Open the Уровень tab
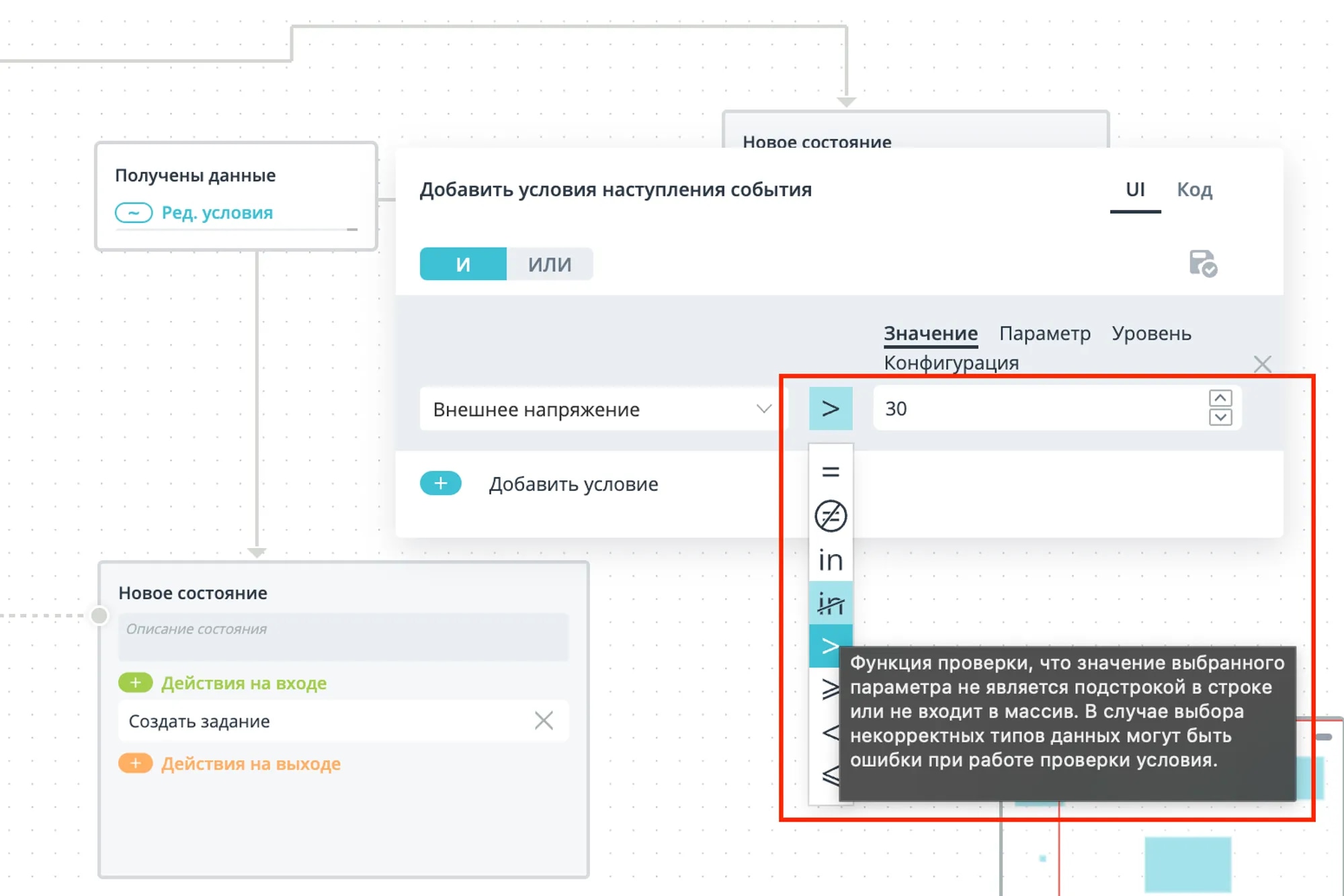 click(1150, 334)
